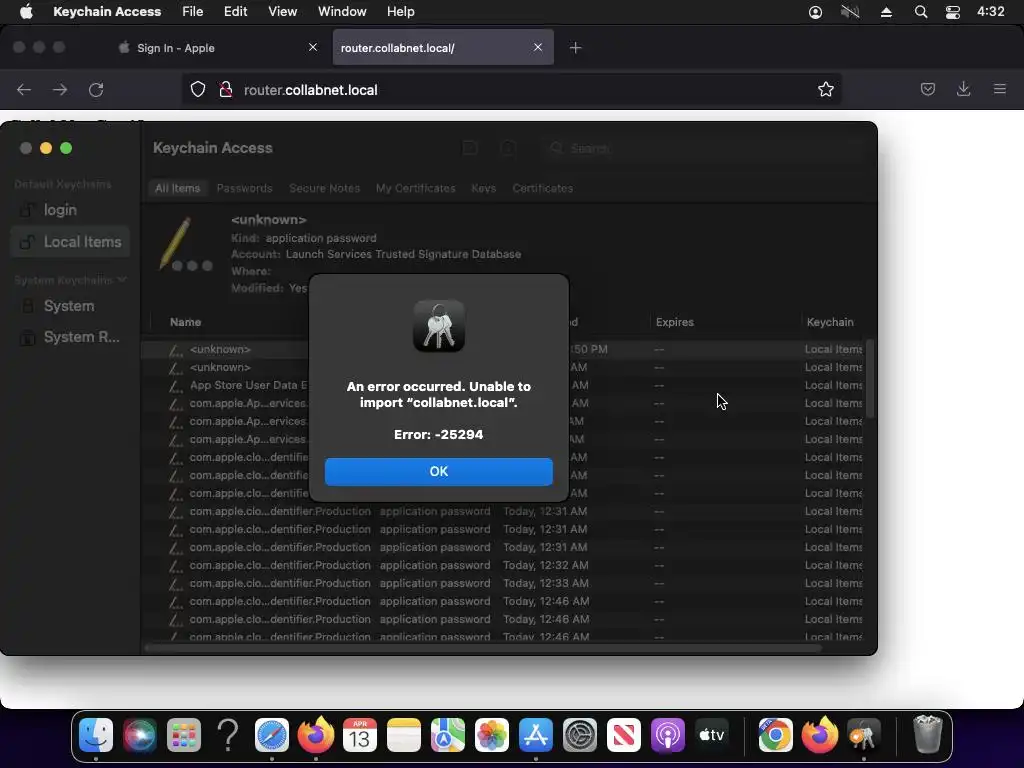Image resolution: width=1024 pixels, height=768 pixels.
Task: Switch to the Keys tab
Action: point(483,188)
